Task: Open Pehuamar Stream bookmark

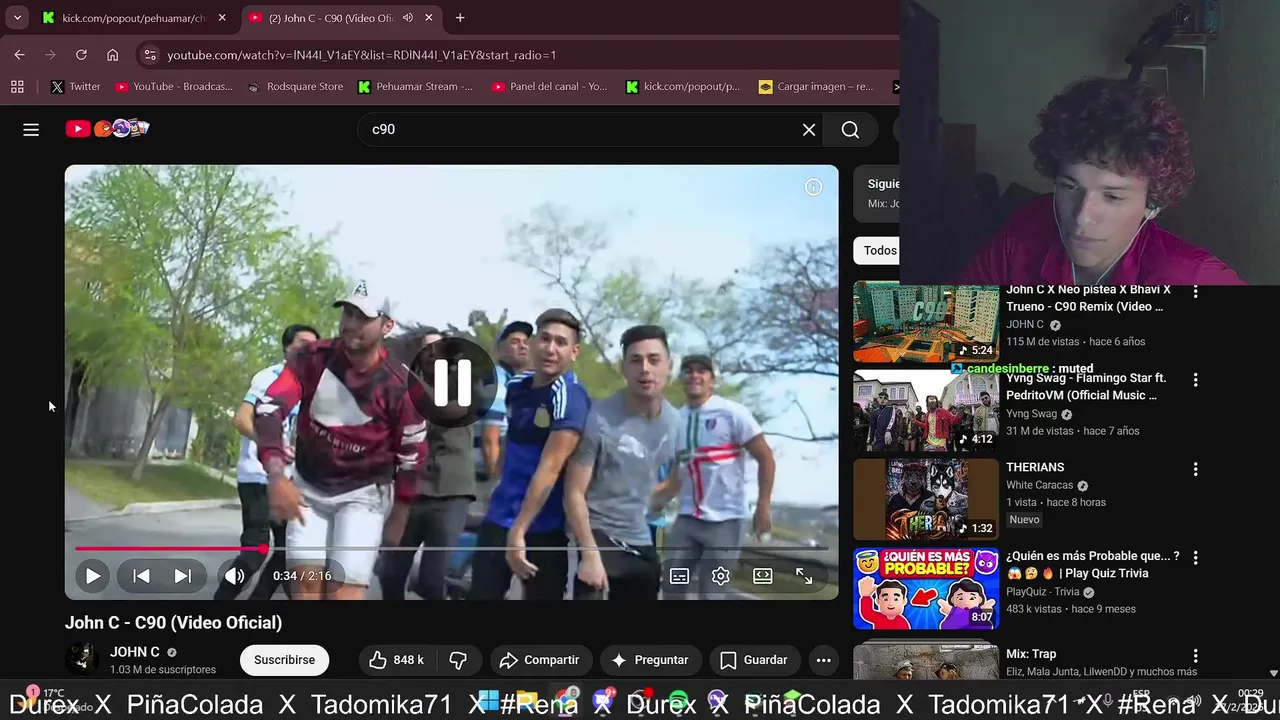Action: point(415,87)
